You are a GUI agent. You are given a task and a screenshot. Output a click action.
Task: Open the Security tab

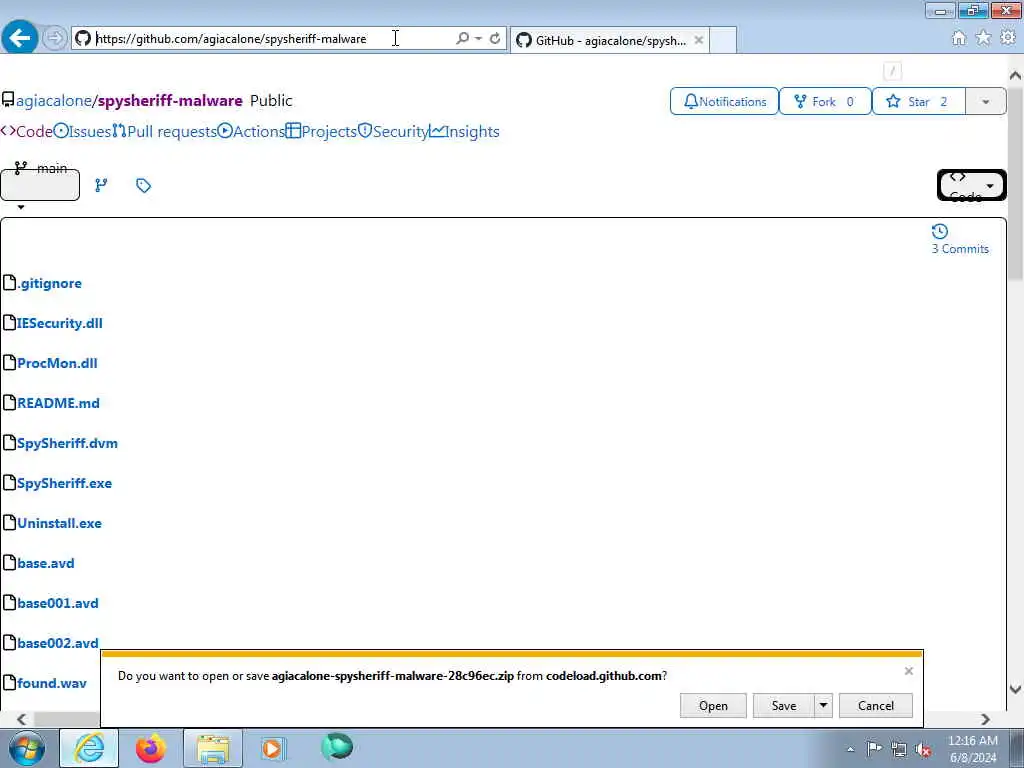tap(393, 131)
